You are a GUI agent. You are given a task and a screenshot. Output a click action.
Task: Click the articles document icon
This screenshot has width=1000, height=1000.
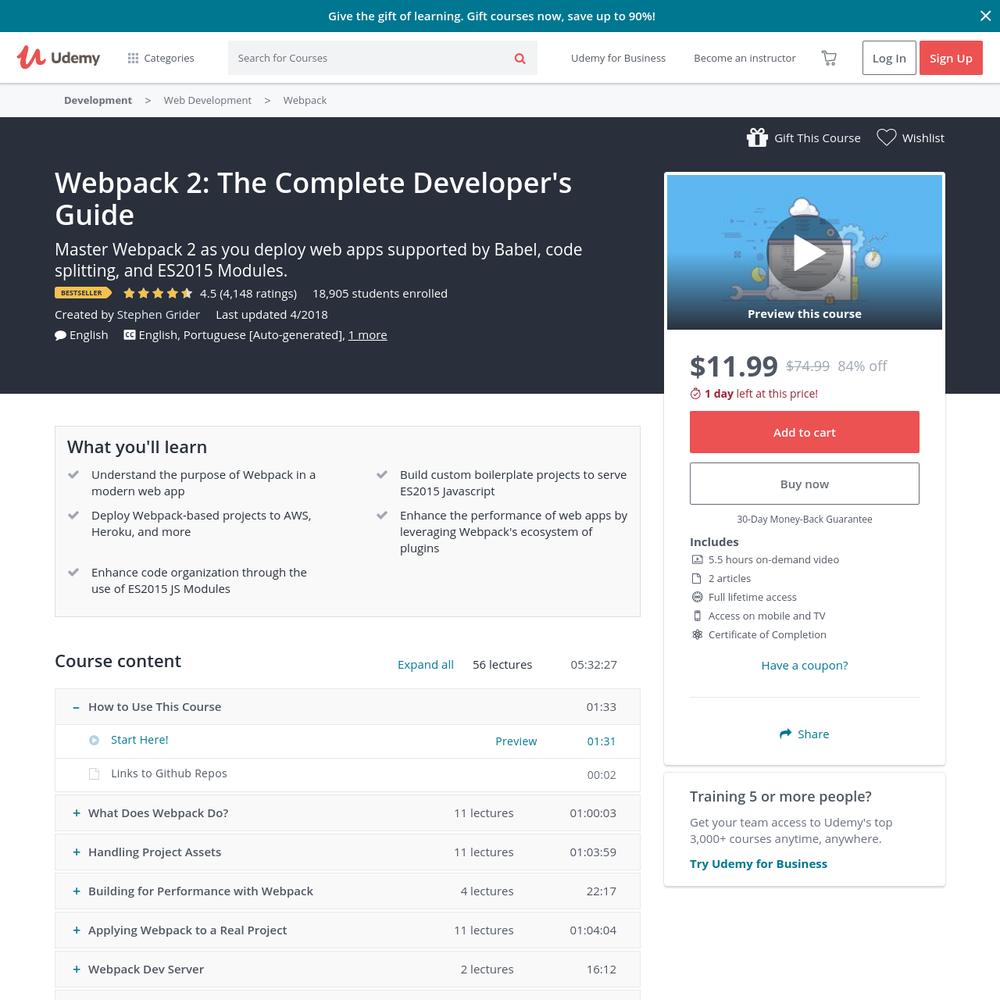click(696, 578)
